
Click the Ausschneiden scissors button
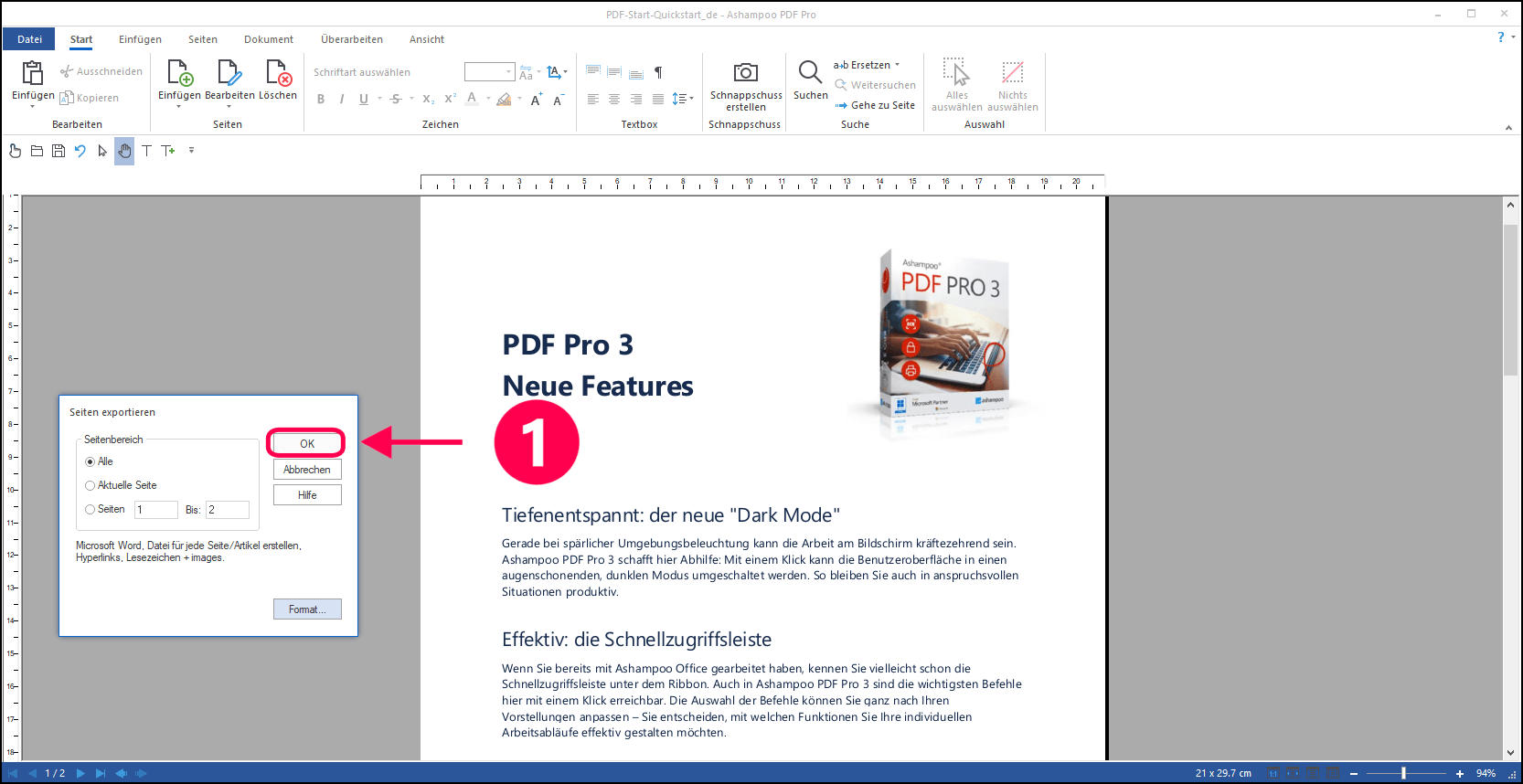click(101, 71)
